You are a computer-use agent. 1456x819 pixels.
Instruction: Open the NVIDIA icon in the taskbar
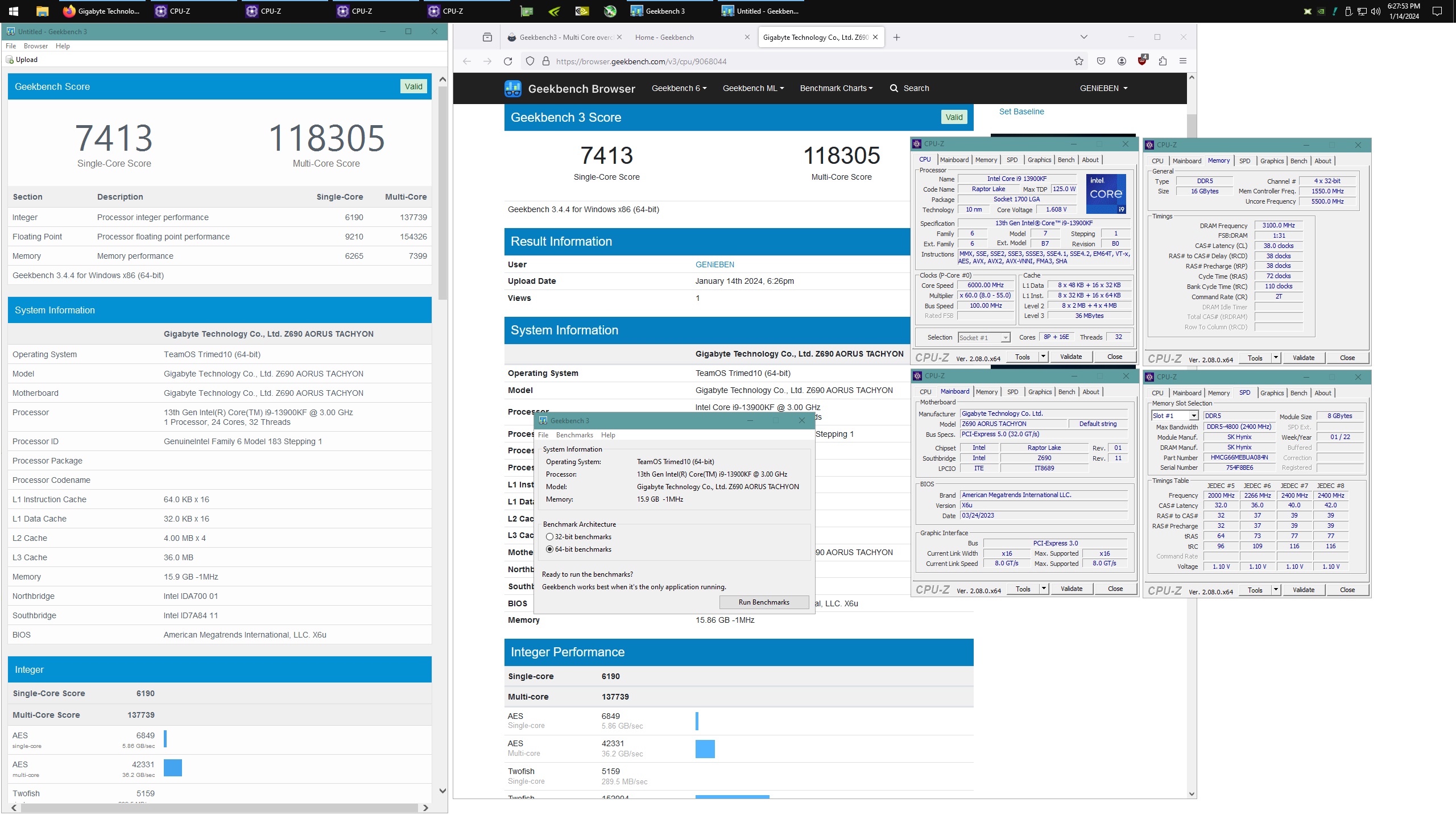click(x=582, y=11)
